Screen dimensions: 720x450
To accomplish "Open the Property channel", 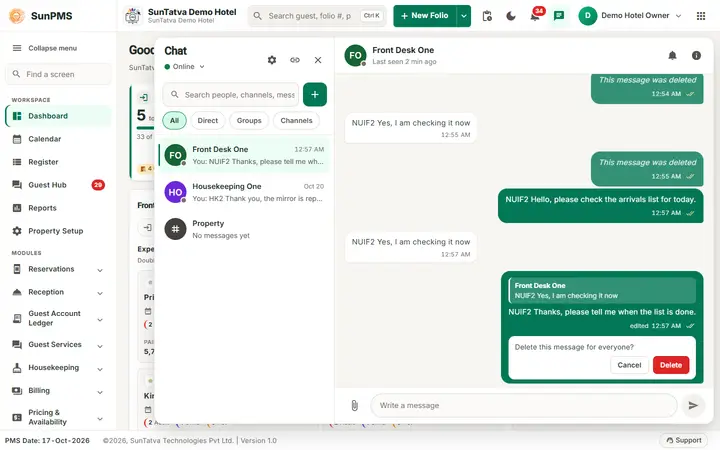I will click(x=244, y=229).
